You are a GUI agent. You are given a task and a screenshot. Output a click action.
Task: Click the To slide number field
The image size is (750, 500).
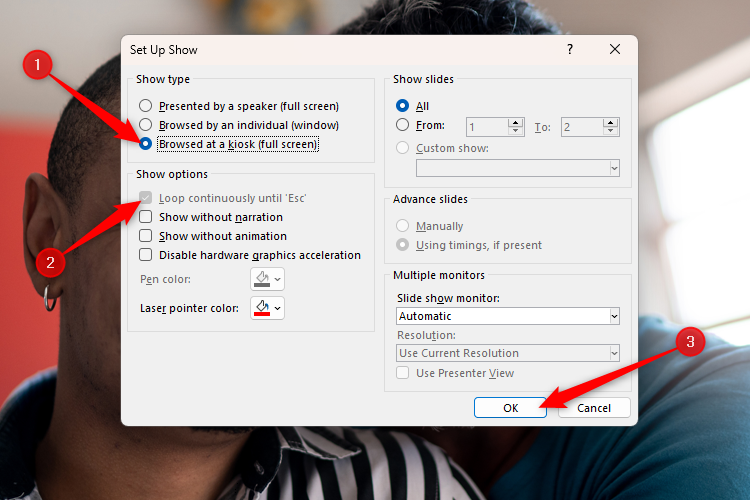pos(582,127)
